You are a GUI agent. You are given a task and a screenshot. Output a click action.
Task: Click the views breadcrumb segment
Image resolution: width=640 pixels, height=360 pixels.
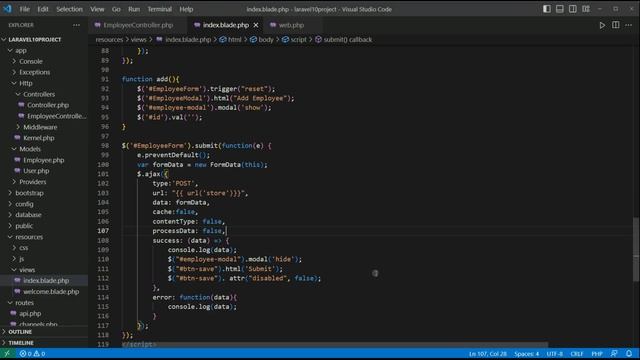pyautogui.click(x=138, y=40)
